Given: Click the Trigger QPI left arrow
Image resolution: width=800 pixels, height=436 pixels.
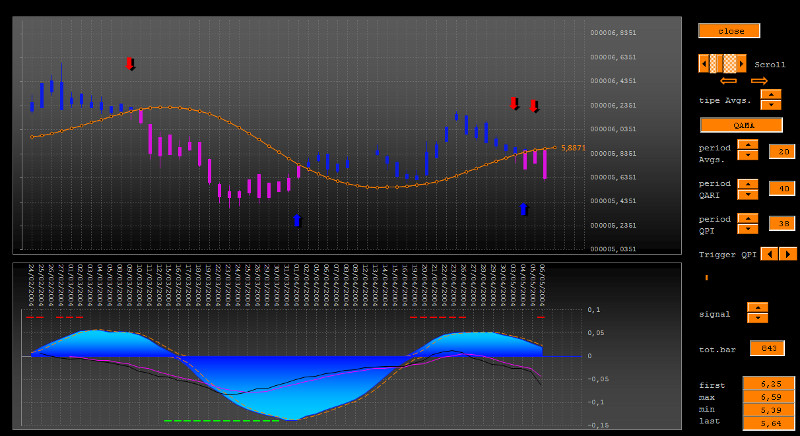Looking at the screenshot, I should point(769,254).
